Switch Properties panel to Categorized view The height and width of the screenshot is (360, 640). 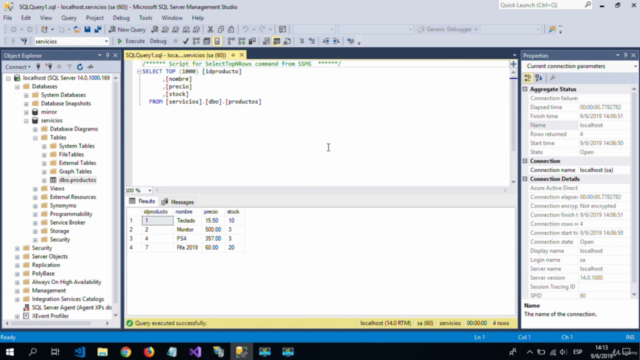coord(528,78)
